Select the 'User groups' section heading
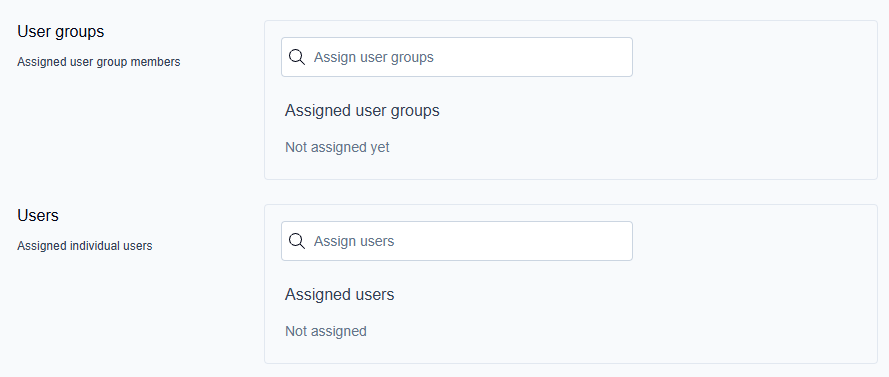The image size is (889, 377). 61,32
